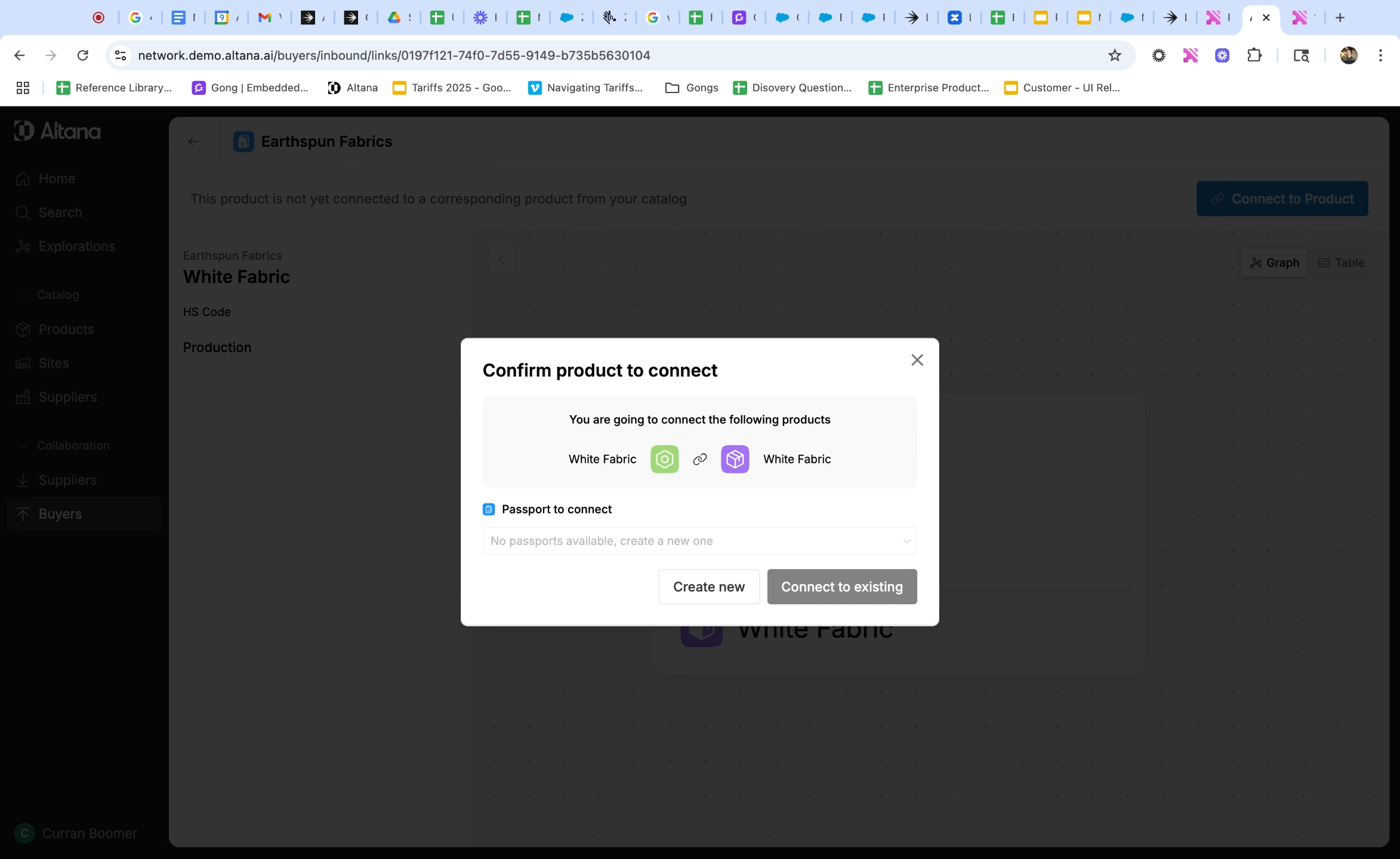Open the Chrome extensions puzzle icon
1400x859 pixels.
[1254, 55]
